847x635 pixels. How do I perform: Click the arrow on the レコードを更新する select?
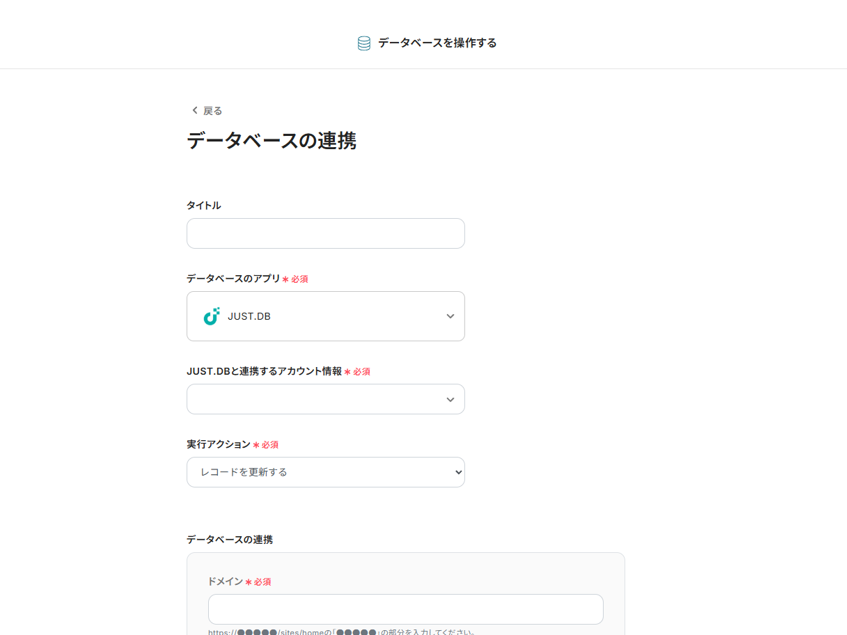(x=458, y=472)
